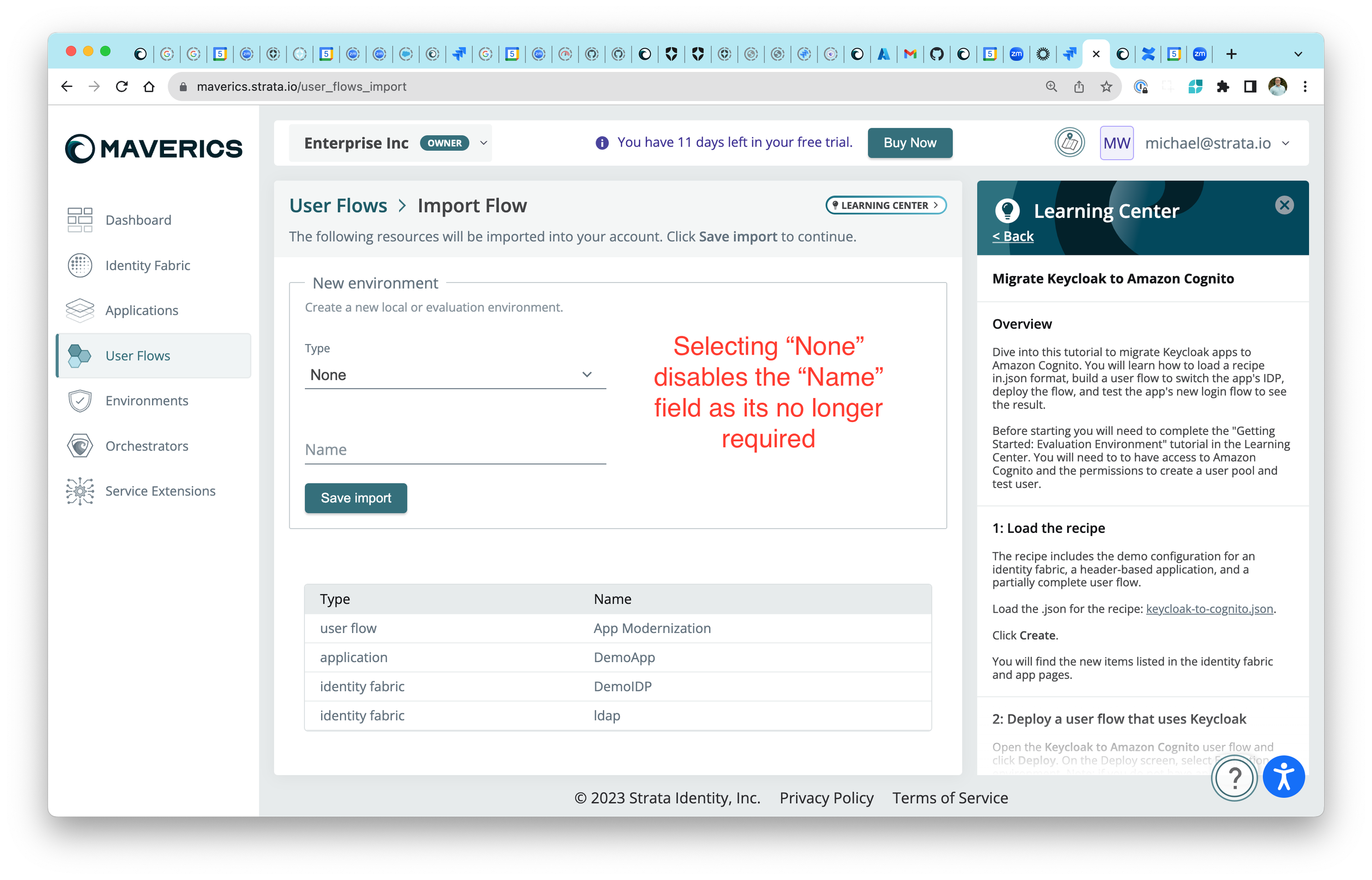Reload the page

pos(122,86)
